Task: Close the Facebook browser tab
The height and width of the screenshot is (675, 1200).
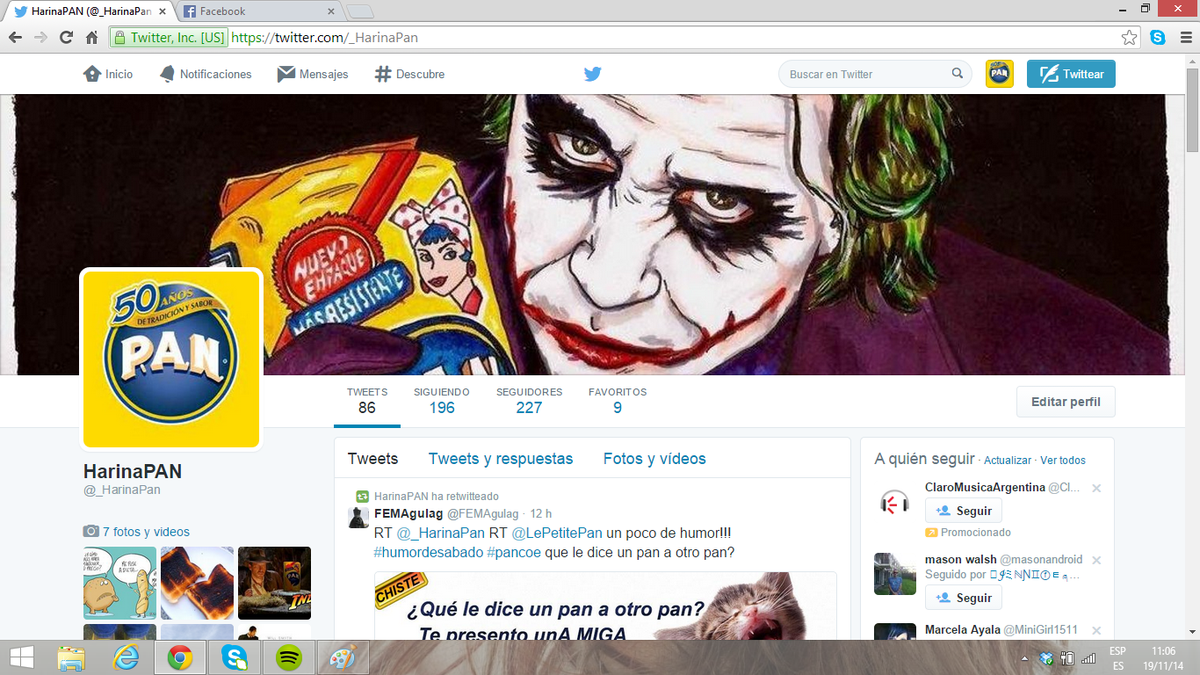Action: tap(329, 12)
